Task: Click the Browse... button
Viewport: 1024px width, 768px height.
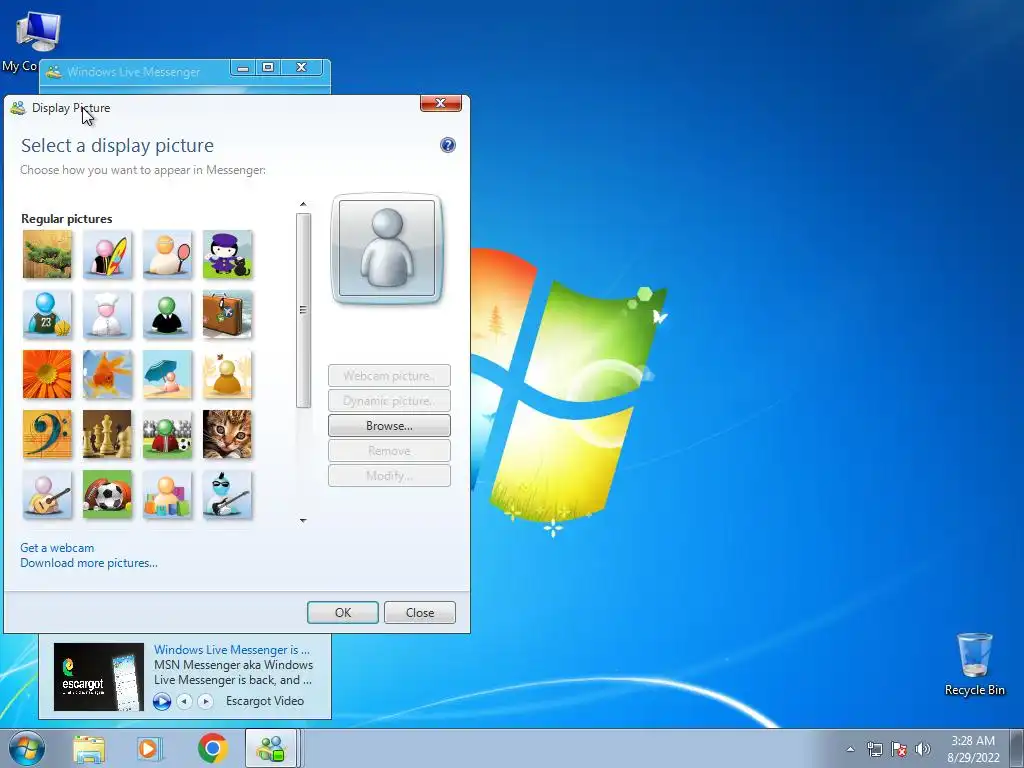Action: pyautogui.click(x=389, y=426)
